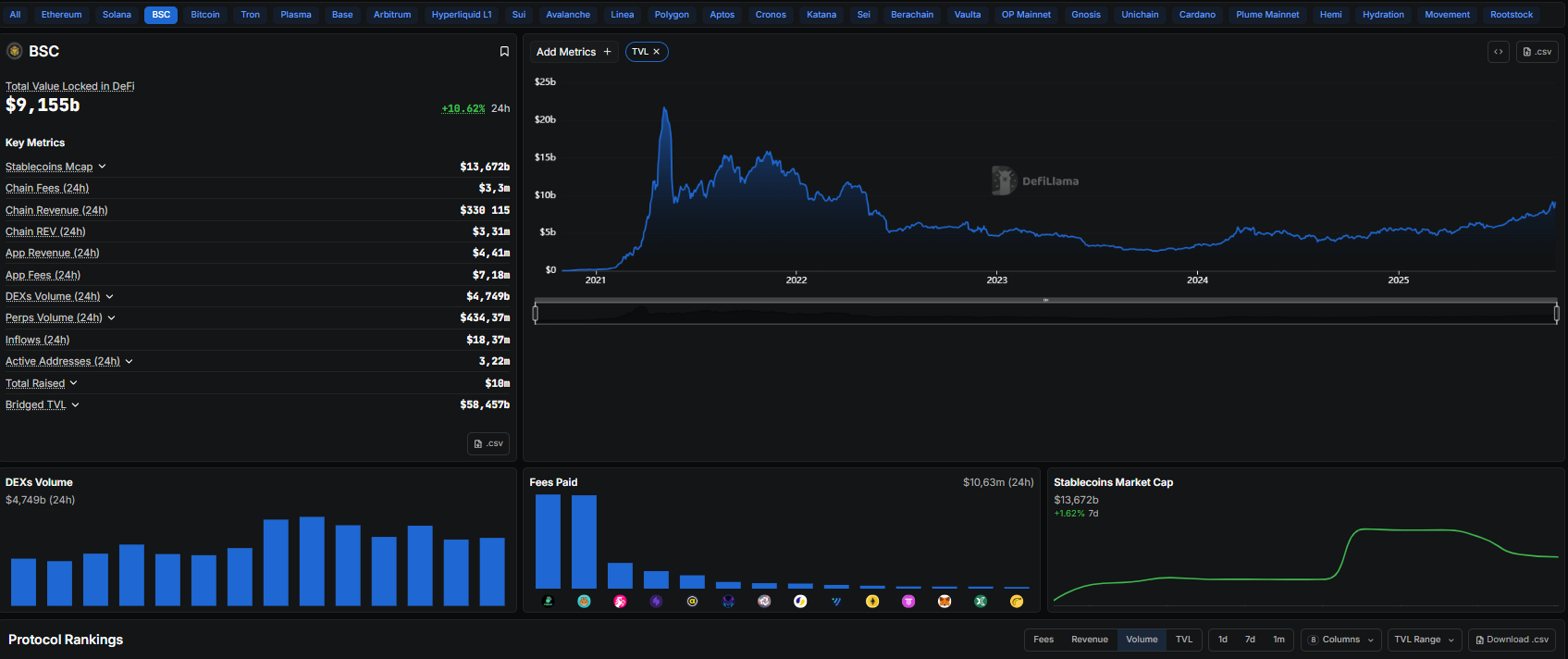Click the green X protocol icon in Fees Paid
Viewport: 1568px width, 659px height.
pyautogui.click(x=981, y=602)
